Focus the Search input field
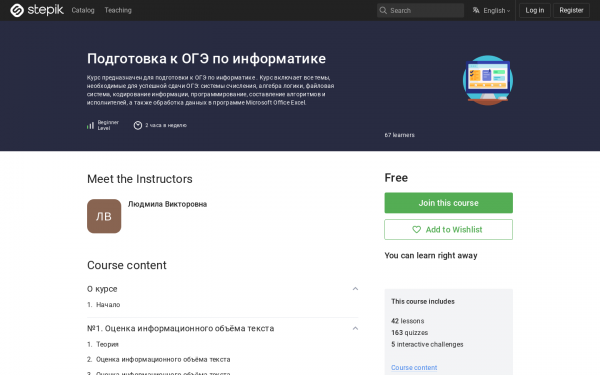The image size is (600, 375). (420, 10)
